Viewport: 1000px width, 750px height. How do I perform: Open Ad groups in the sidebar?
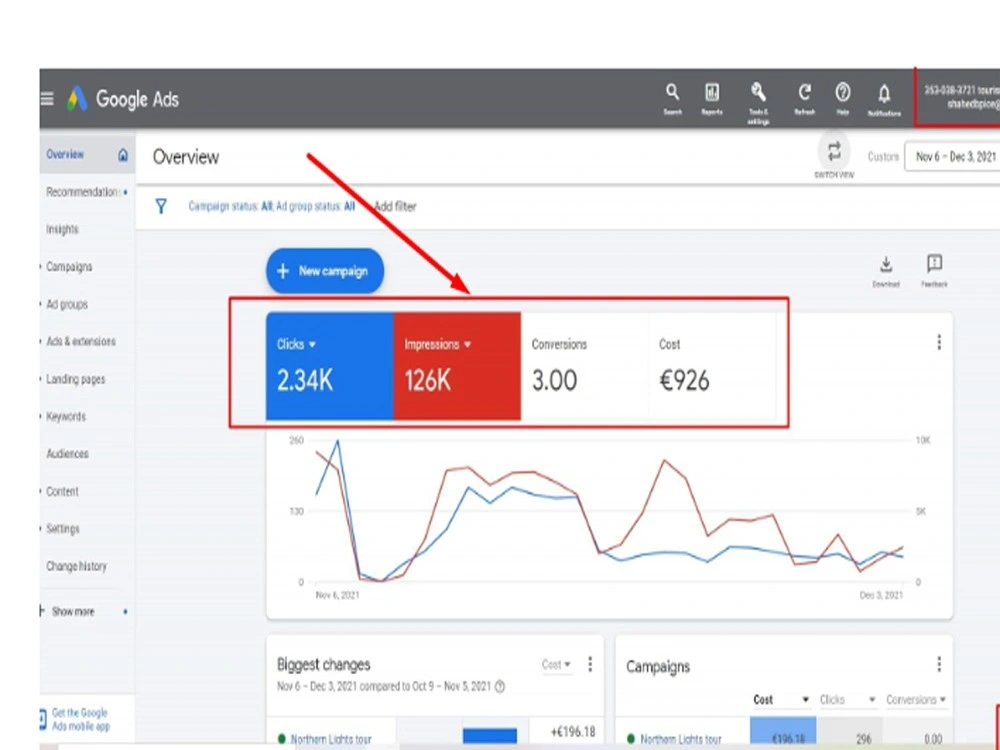coord(67,304)
